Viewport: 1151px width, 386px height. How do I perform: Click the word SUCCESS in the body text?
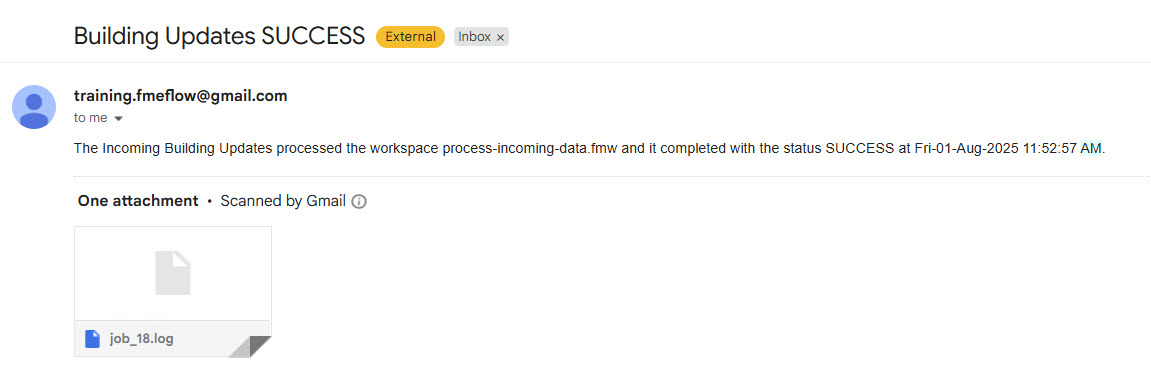857,148
